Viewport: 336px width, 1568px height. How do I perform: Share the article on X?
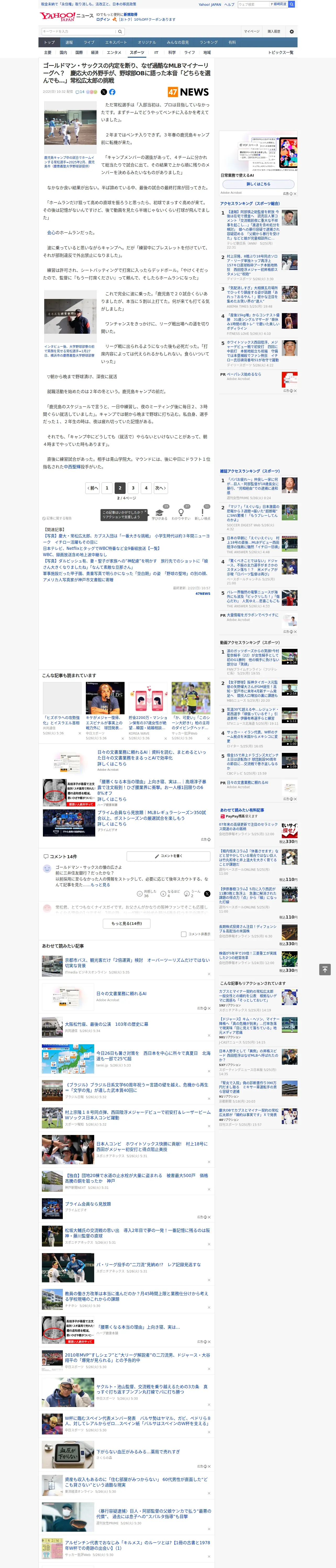tap(104, 92)
